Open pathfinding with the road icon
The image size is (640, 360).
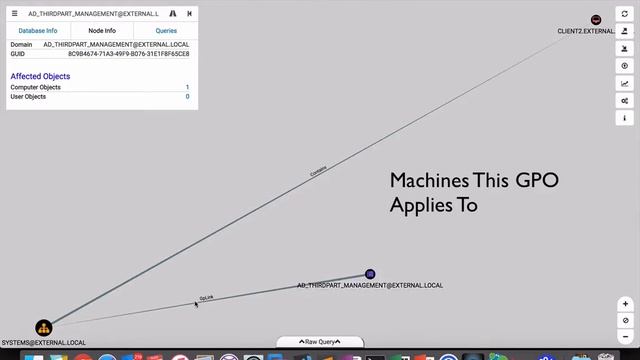tap(173, 13)
